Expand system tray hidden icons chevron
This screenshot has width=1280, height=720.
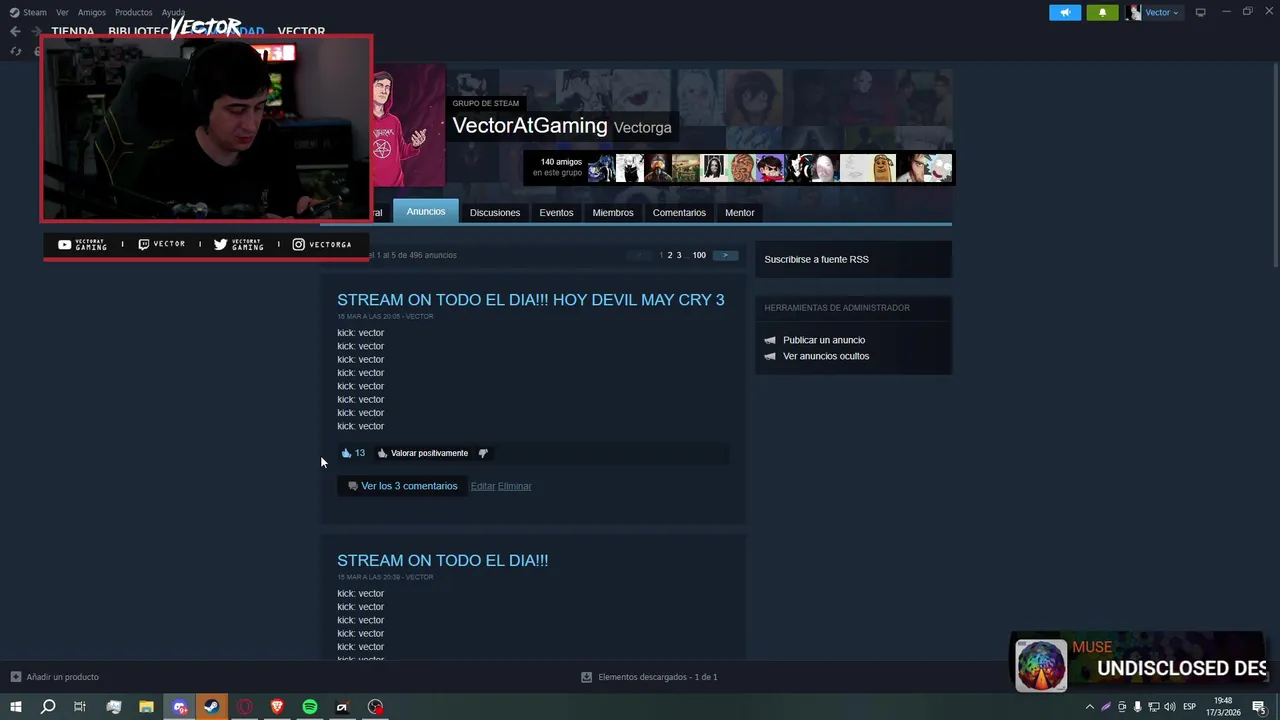pyautogui.click(x=1090, y=707)
